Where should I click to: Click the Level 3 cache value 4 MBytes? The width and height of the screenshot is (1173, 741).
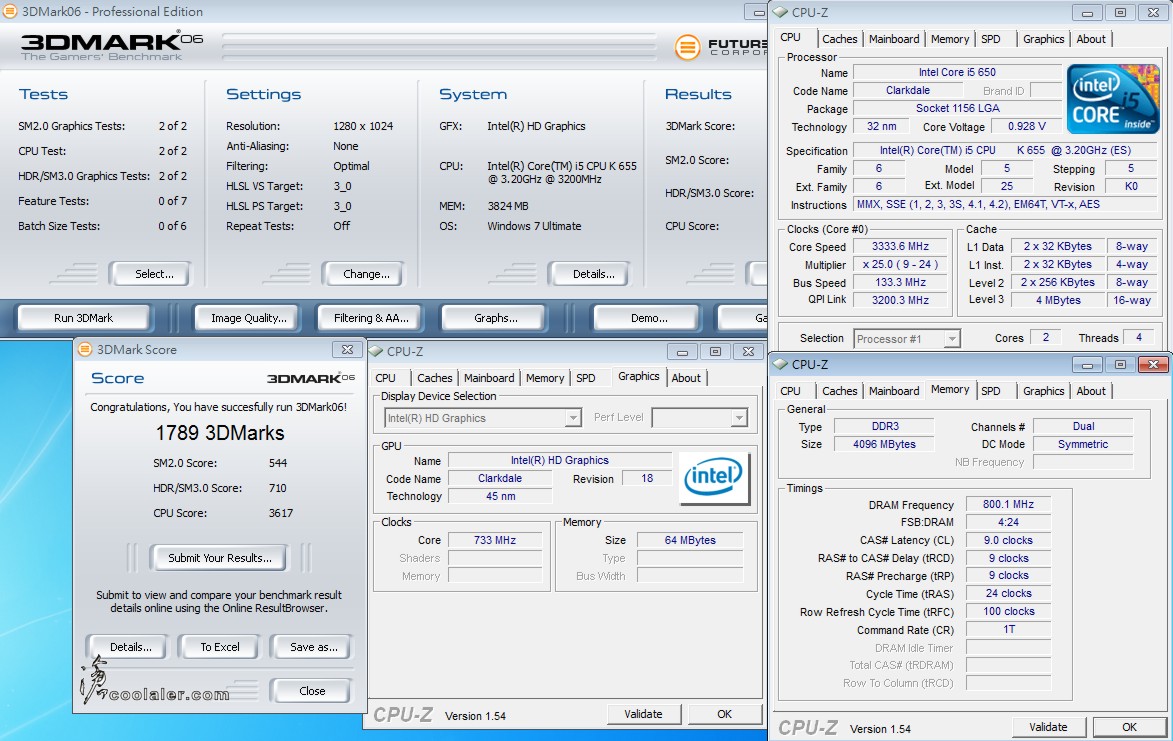coord(1058,300)
